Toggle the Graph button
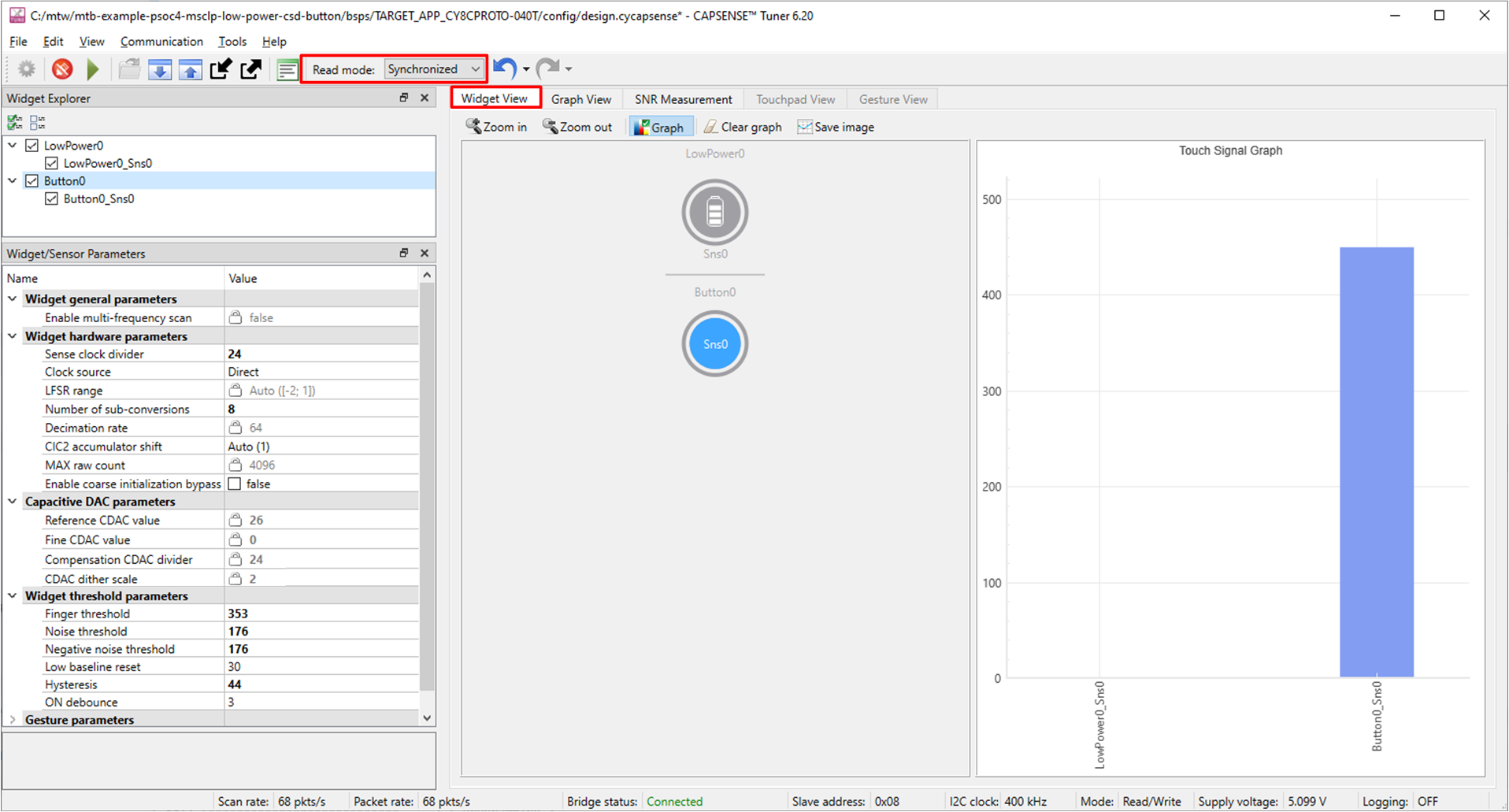 click(660, 127)
